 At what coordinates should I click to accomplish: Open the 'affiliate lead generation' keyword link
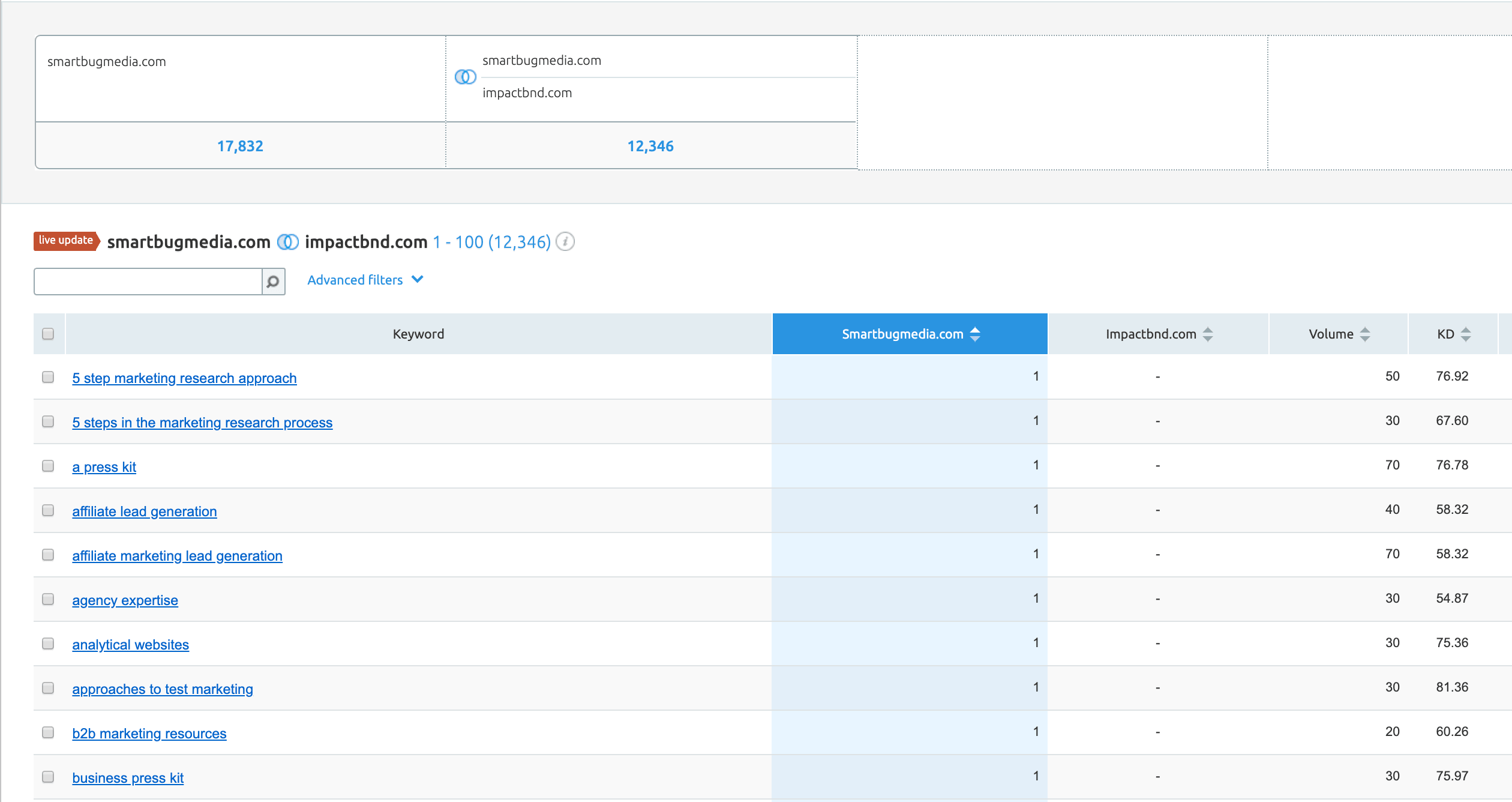pos(145,511)
